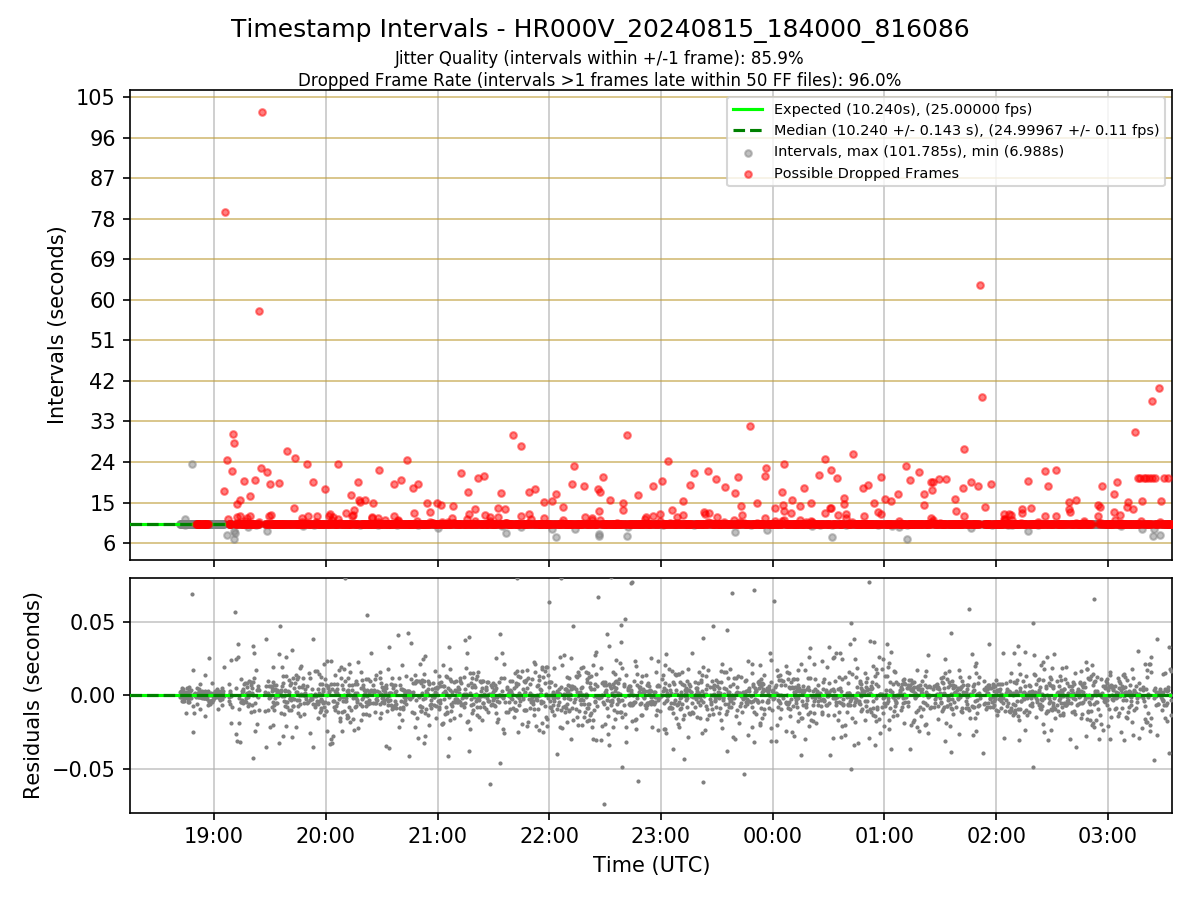Click the red outlier point near 57 seconds

coord(259,311)
